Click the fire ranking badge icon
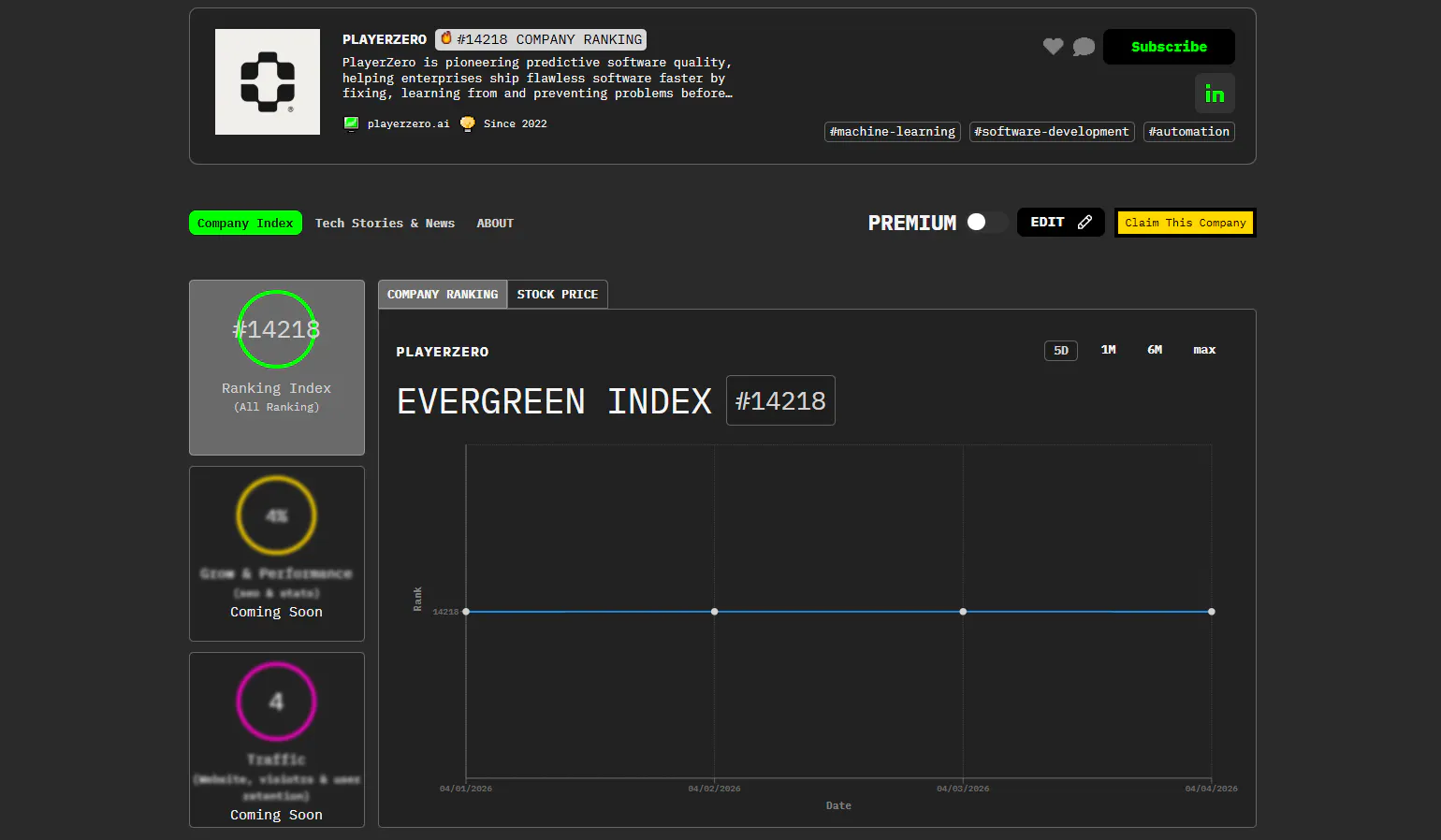 click(x=446, y=38)
